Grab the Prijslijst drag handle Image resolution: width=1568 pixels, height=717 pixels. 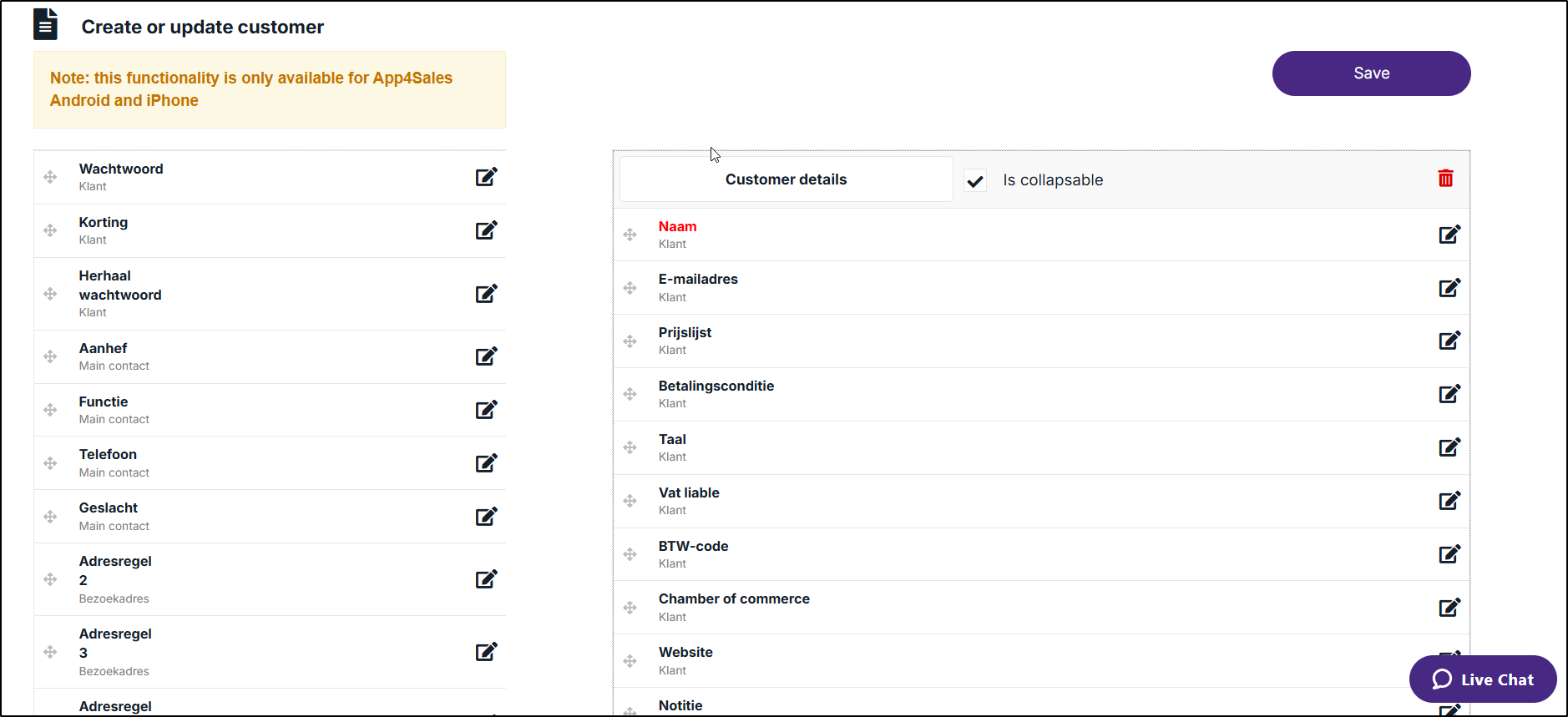pyautogui.click(x=630, y=341)
